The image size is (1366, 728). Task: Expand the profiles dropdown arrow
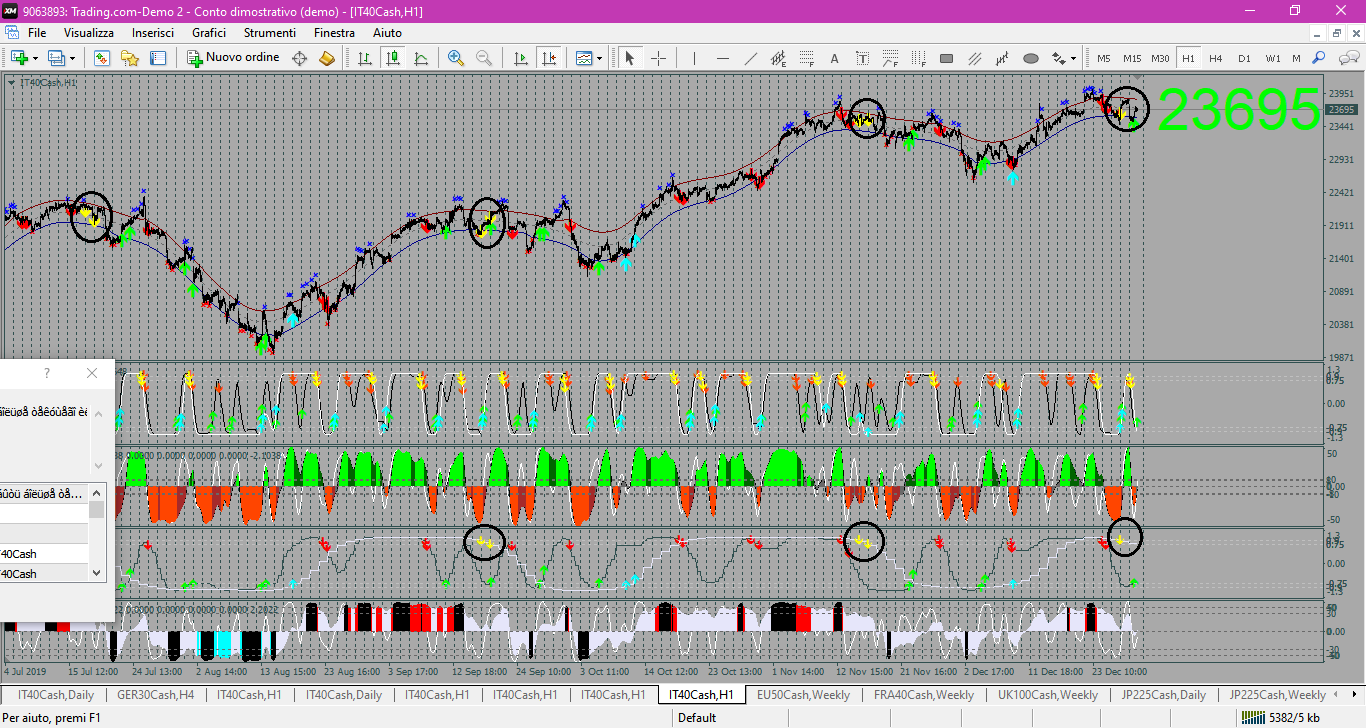coord(72,58)
